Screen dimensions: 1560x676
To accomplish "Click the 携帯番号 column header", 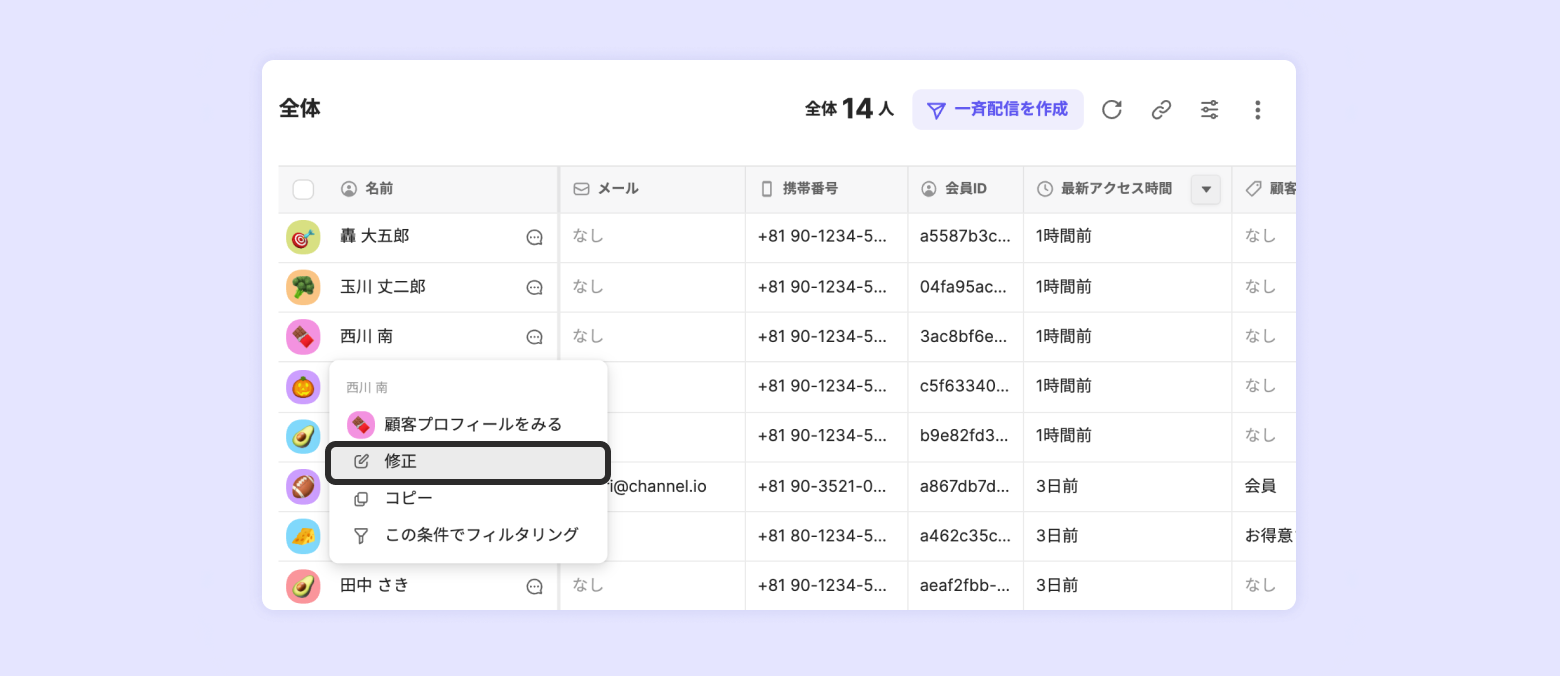I will (809, 189).
